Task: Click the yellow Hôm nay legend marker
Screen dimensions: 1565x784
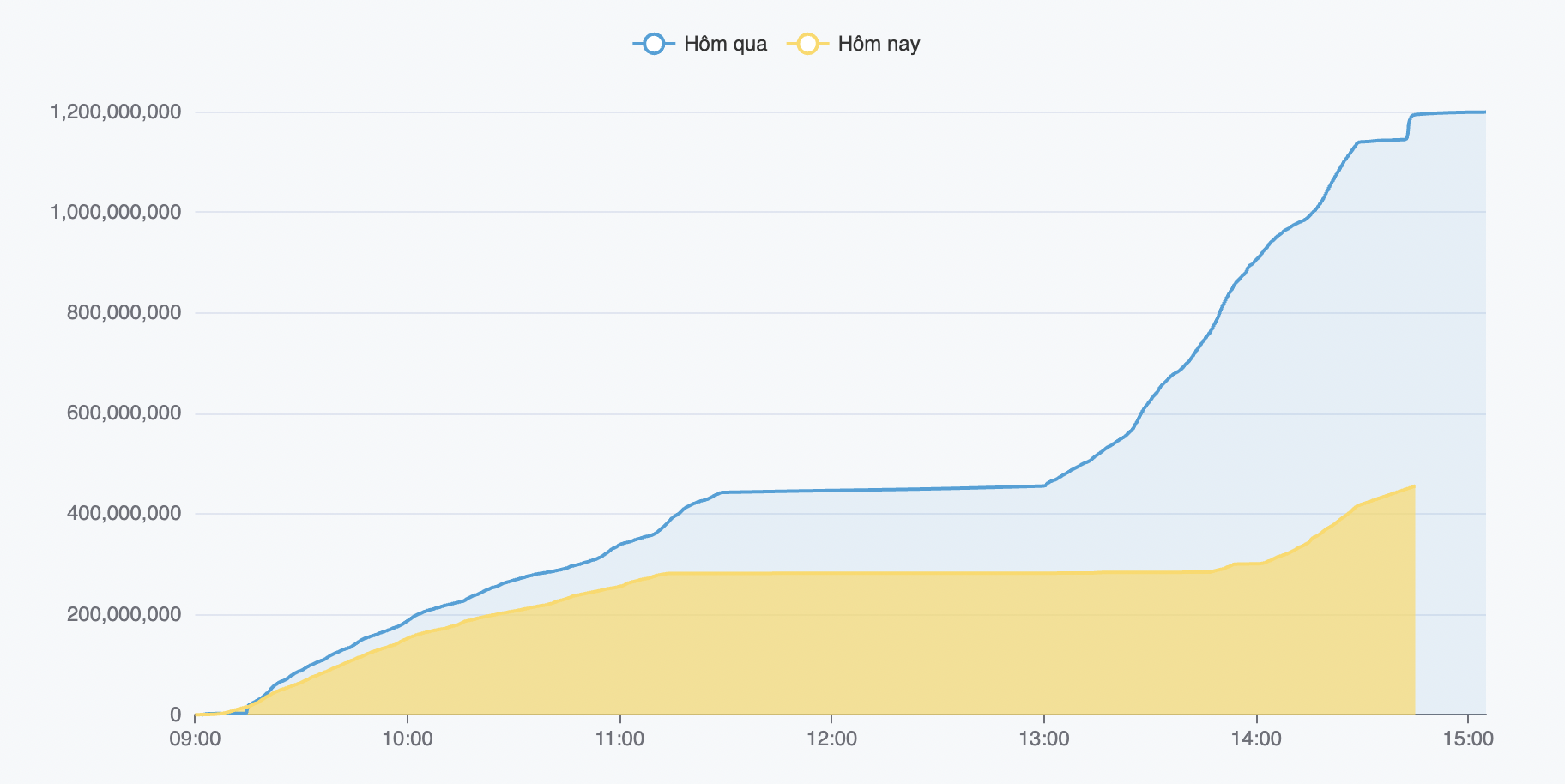Action: [x=807, y=44]
